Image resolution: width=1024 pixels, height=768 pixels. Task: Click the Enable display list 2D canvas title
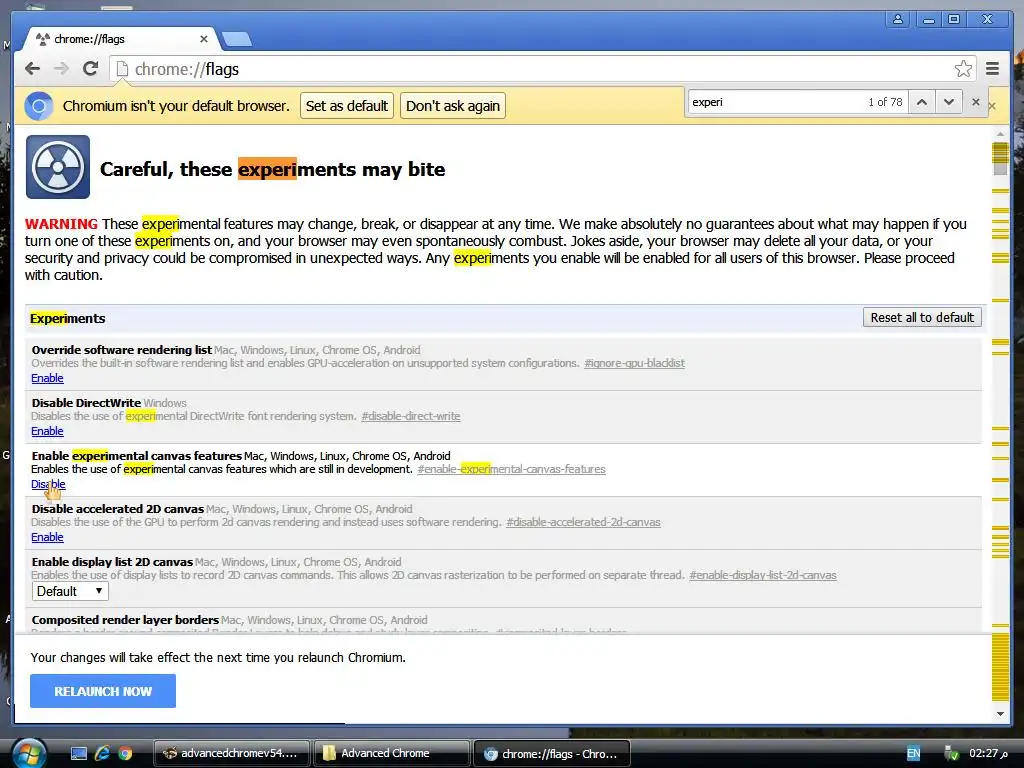point(112,562)
